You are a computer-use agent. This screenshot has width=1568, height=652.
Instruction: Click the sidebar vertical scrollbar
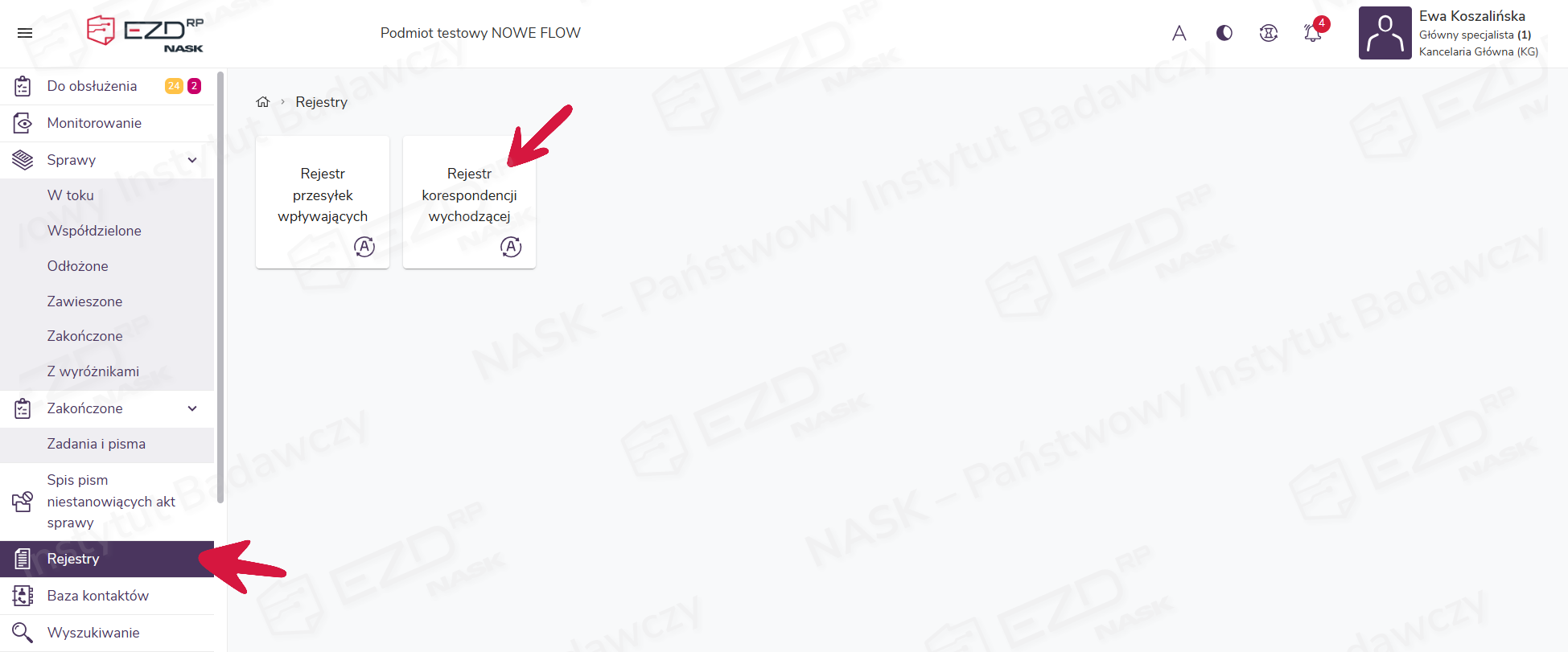(x=220, y=285)
